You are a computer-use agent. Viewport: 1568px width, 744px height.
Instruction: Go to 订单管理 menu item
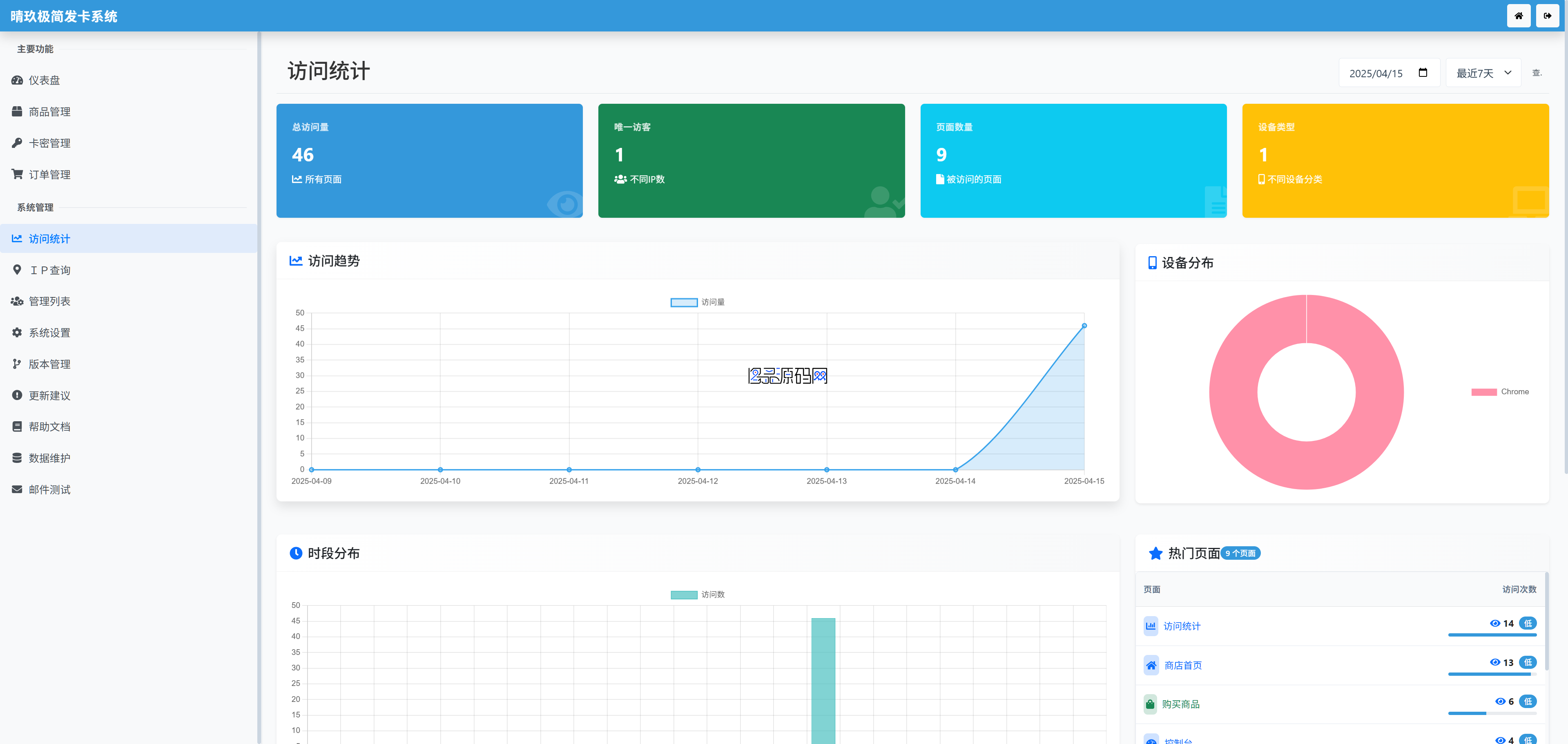128,174
